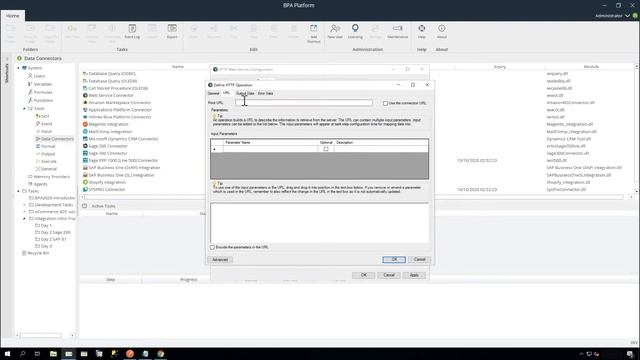Open the Event Log ribbon icon
The height and width of the screenshot is (360, 640).
tap(132, 31)
